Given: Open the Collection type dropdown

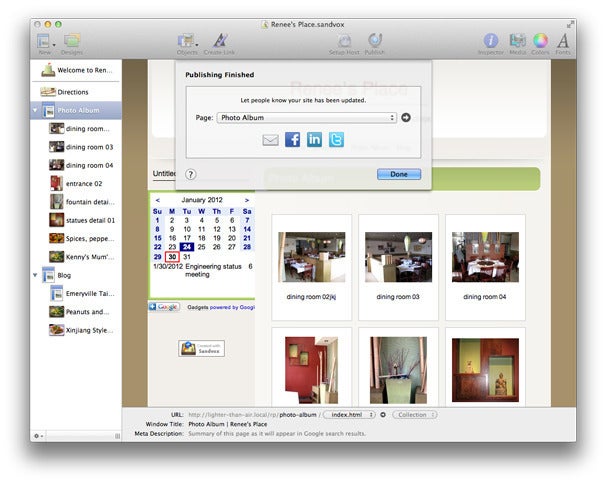Looking at the screenshot, I should pos(415,415).
